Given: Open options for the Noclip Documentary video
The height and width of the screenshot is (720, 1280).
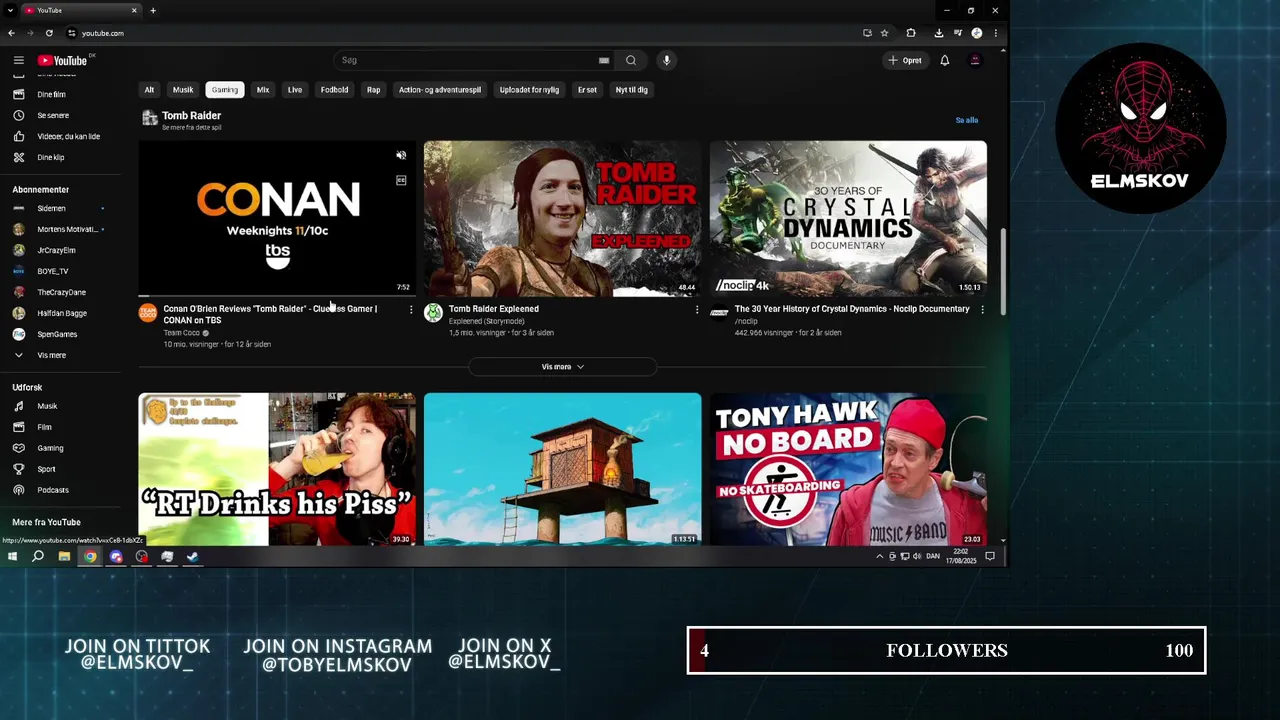Looking at the screenshot, I should pos(982,310).
